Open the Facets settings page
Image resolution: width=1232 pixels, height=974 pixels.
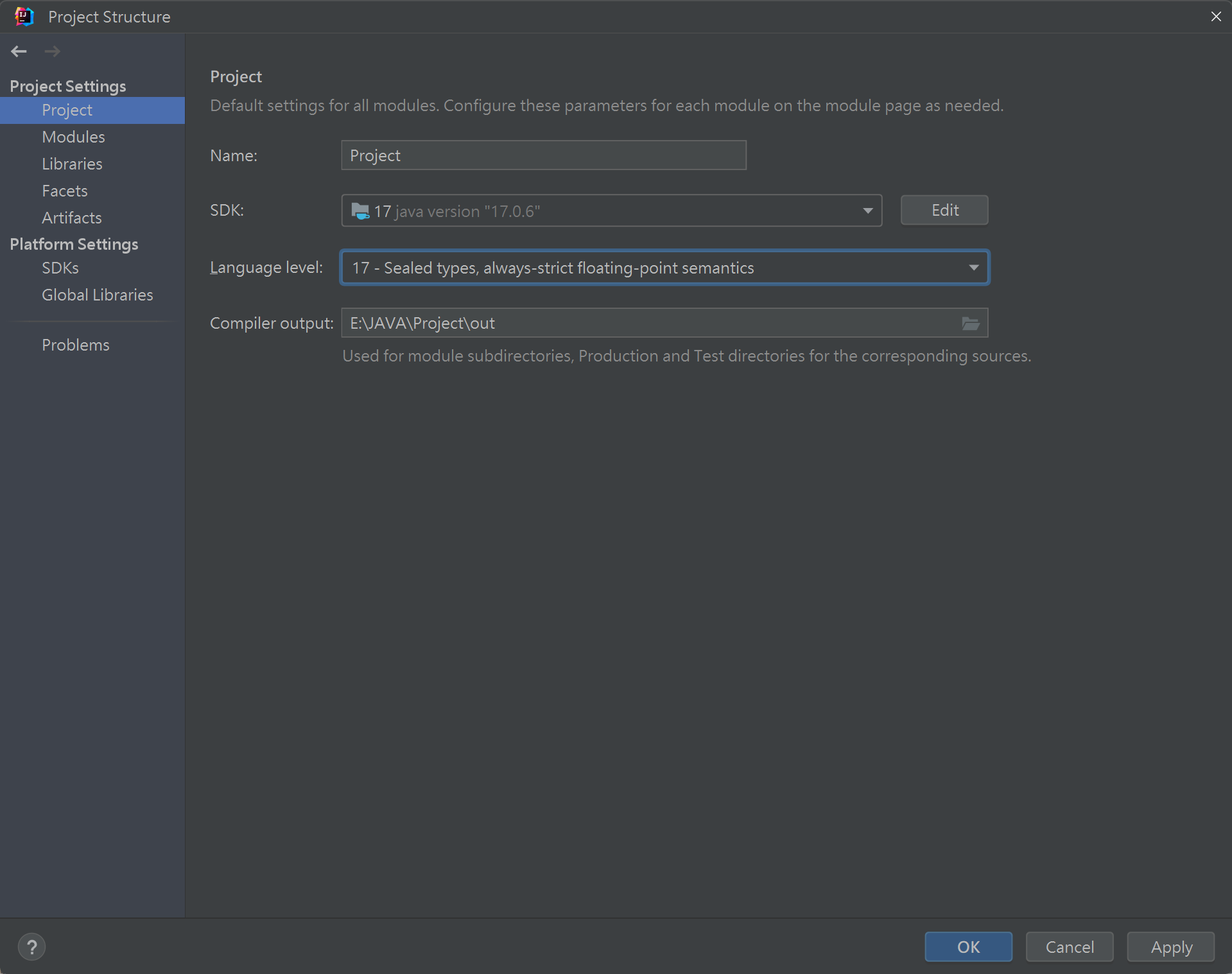(x=92, y=191)
